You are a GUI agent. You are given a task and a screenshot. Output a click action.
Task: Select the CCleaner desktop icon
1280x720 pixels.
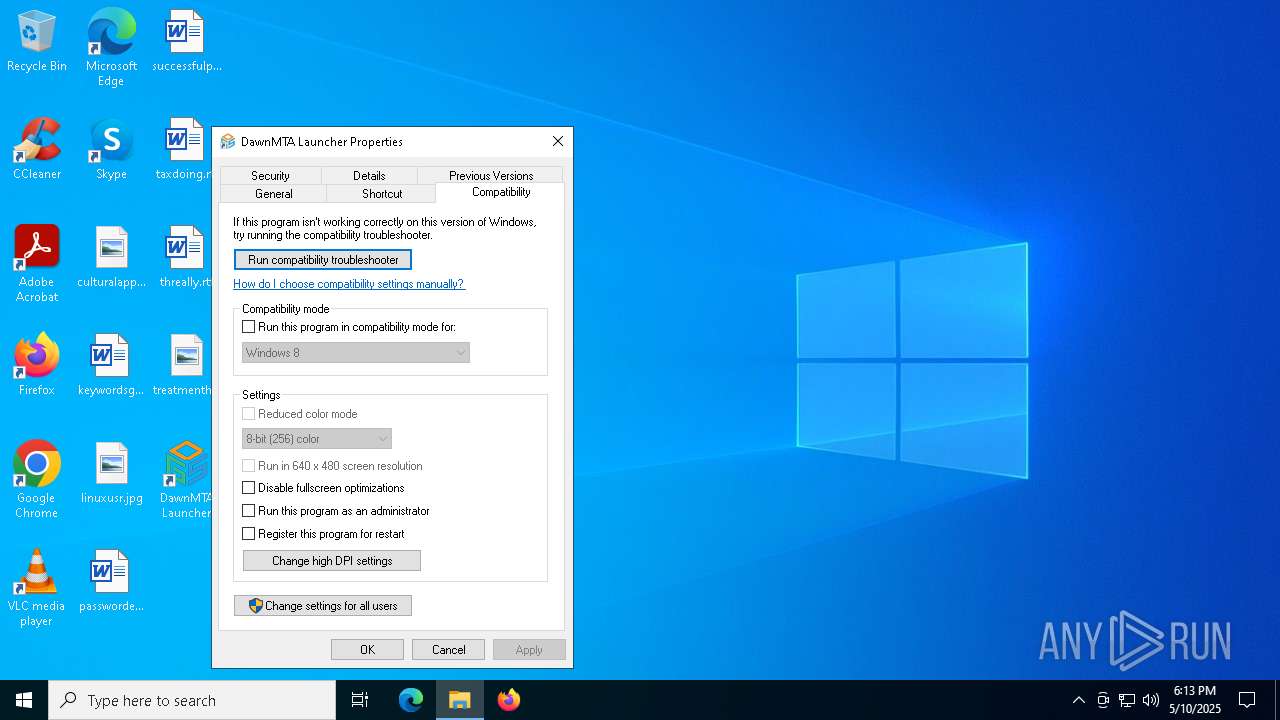click(37, 150)
